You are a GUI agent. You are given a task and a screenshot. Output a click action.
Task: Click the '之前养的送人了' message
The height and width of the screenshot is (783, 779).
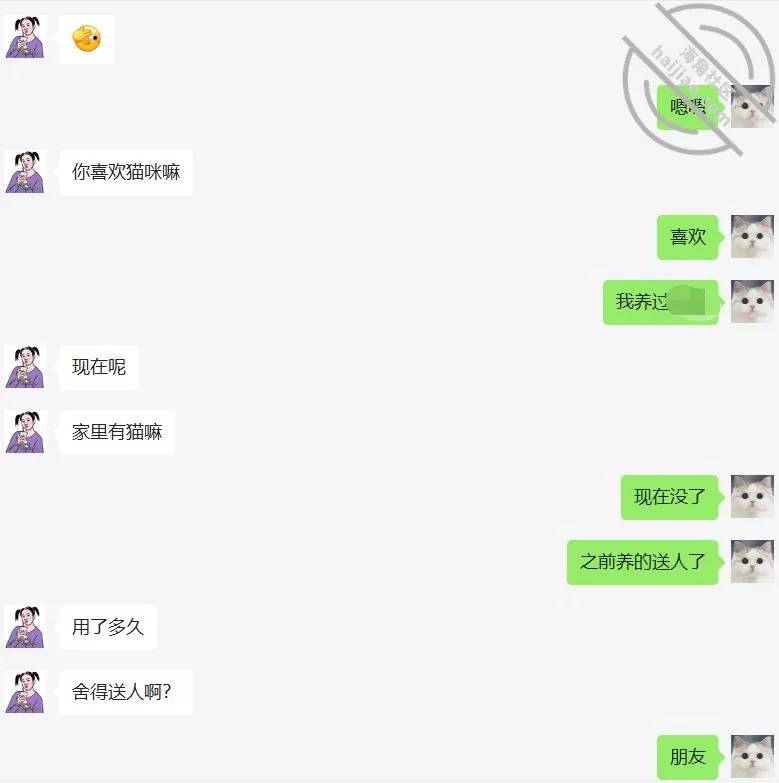point(643,562)
